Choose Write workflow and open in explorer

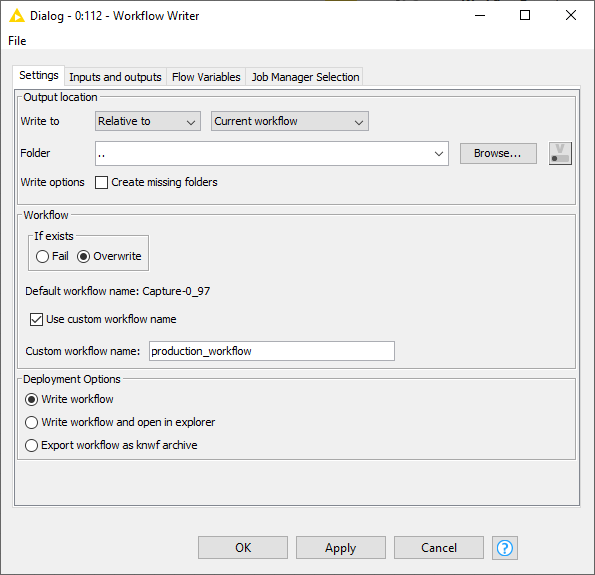31,422
